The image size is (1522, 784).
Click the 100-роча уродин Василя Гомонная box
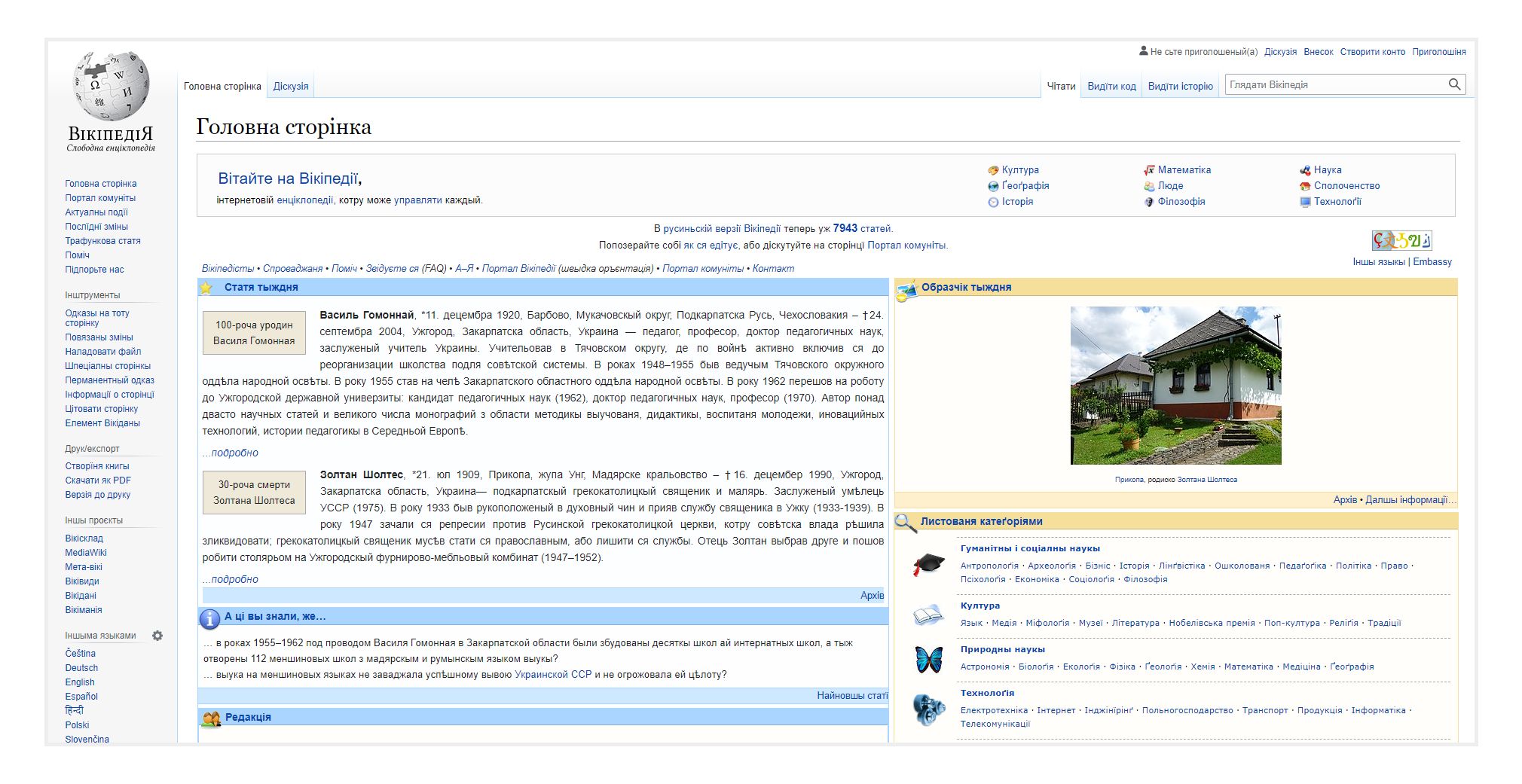[254, 333]
